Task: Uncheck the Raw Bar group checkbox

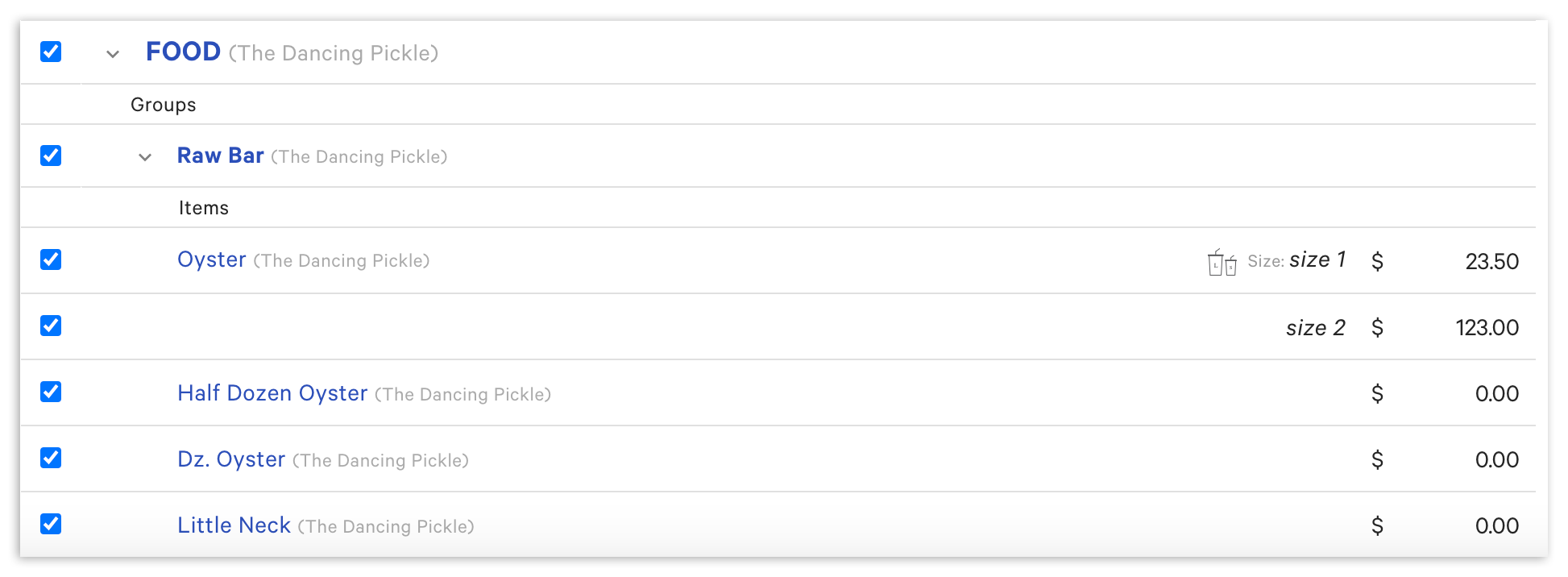Action: [x=51, y=156]
